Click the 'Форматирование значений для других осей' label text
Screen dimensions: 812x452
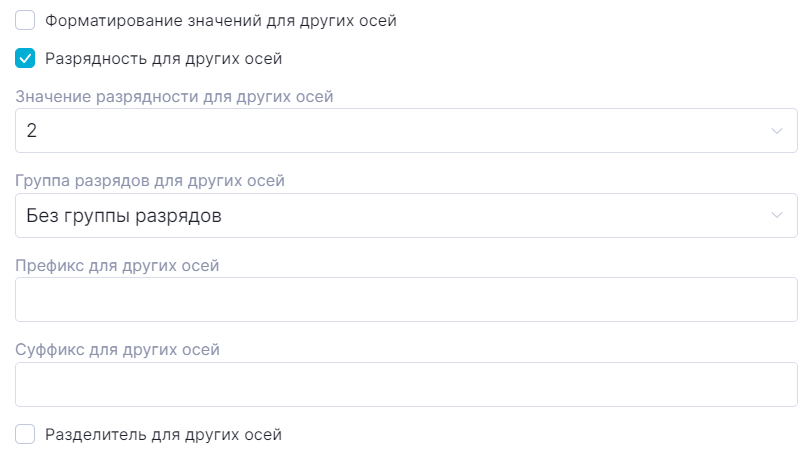click(x=221, y=20)
